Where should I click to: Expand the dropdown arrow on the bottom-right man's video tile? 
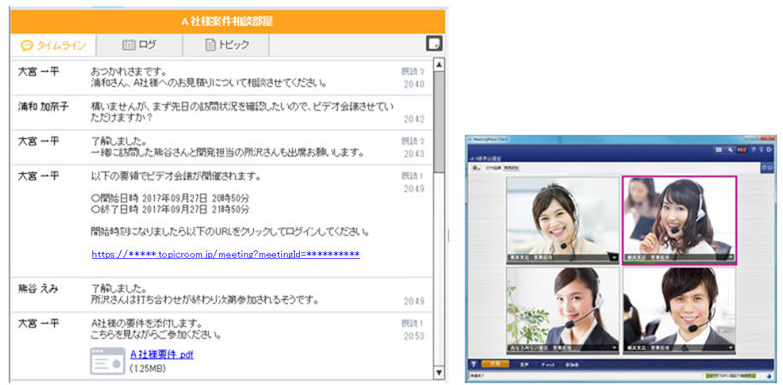[x=731, y=348]
